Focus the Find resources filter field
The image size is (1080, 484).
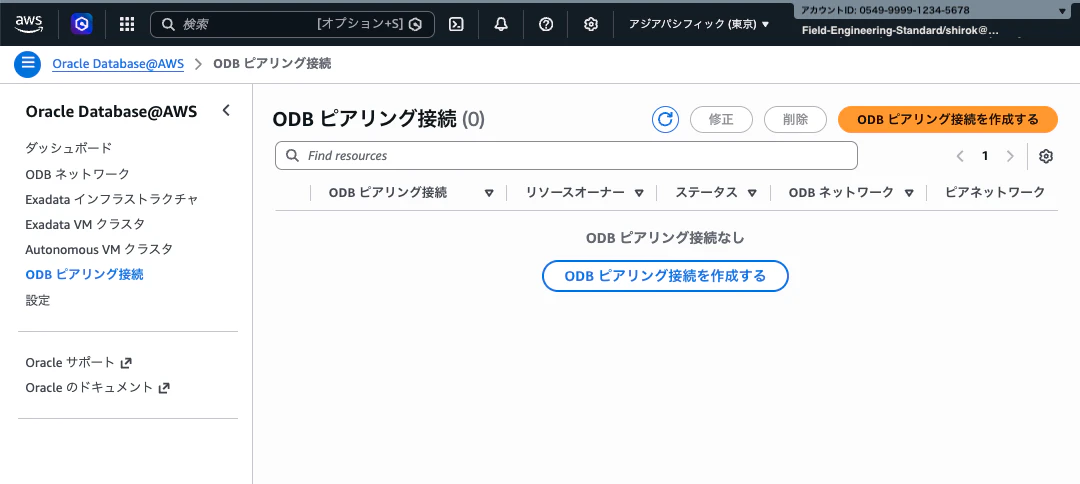click(566, 156)
